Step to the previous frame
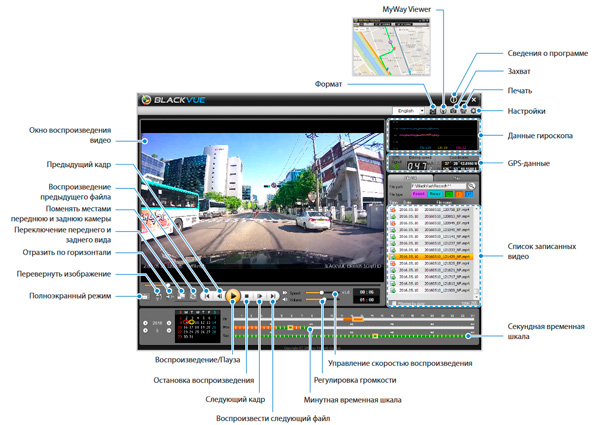This screenshot has width=600, height=425. point(219,296)
